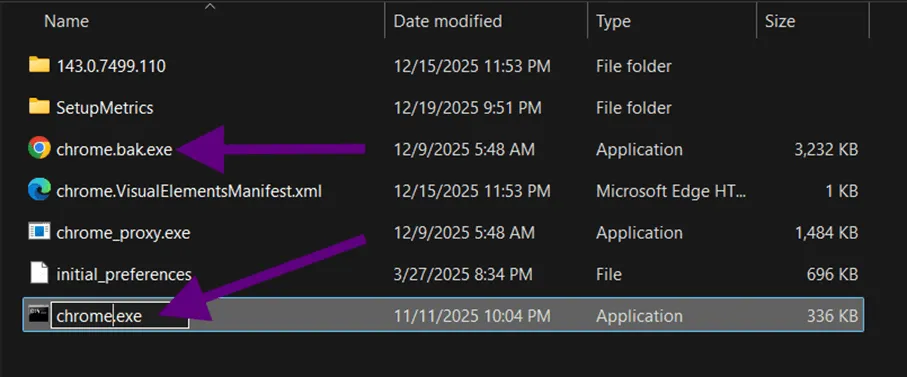Select chrome.VisualElementsManifest.xml file name
The image size is (907, 377).
(189, 191)
